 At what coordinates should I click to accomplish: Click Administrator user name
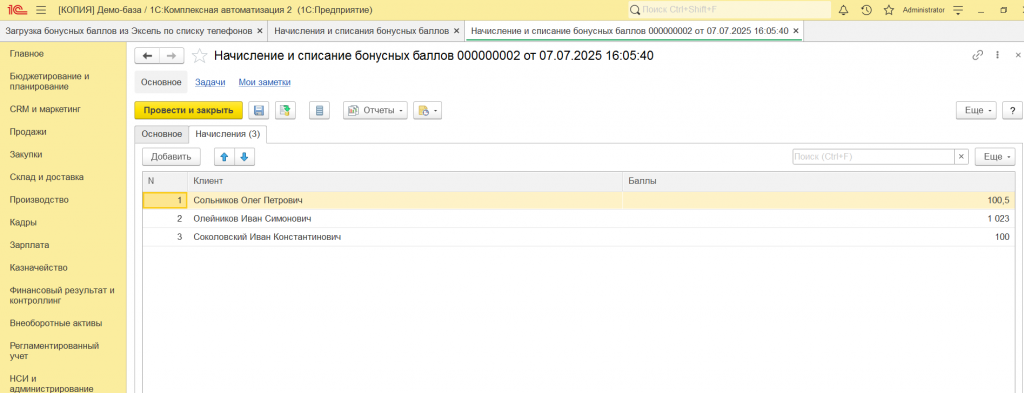[x=923, y=10]
